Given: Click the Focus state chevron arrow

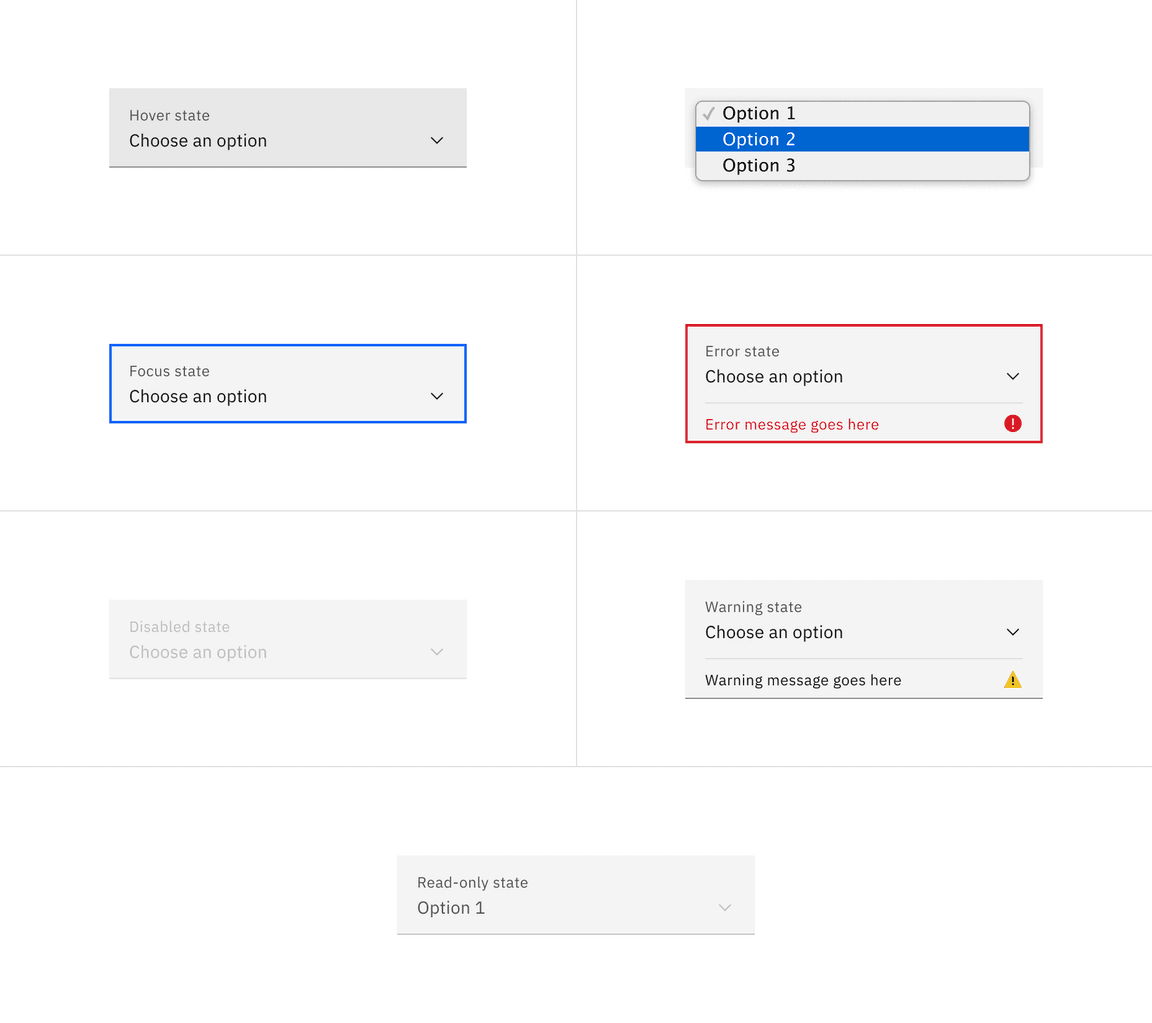Looking at the screenshot, I should pyautogui.click(x=437, y=397).
